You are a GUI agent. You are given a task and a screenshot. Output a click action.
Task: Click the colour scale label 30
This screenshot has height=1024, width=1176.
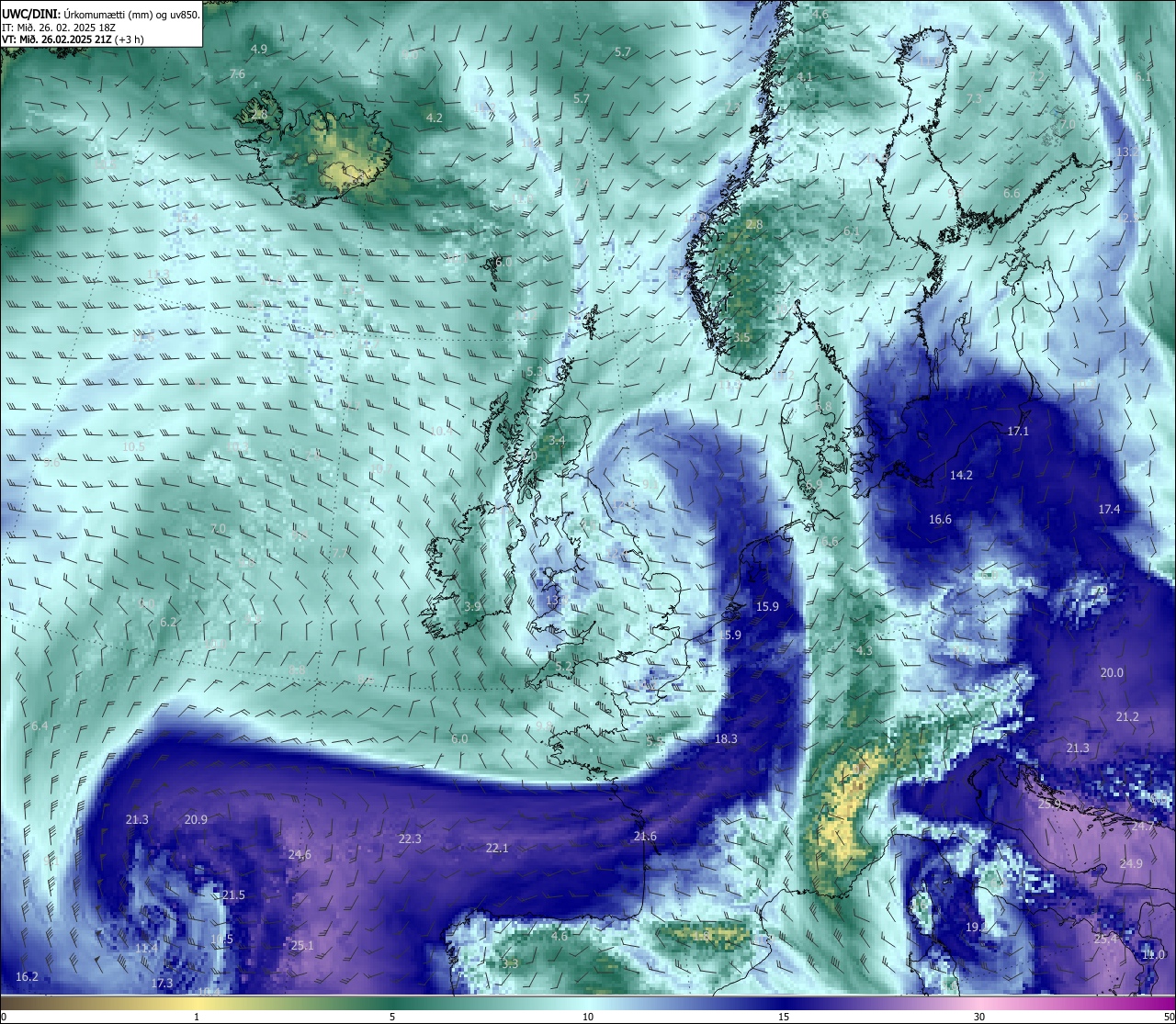pos(979,1017)
